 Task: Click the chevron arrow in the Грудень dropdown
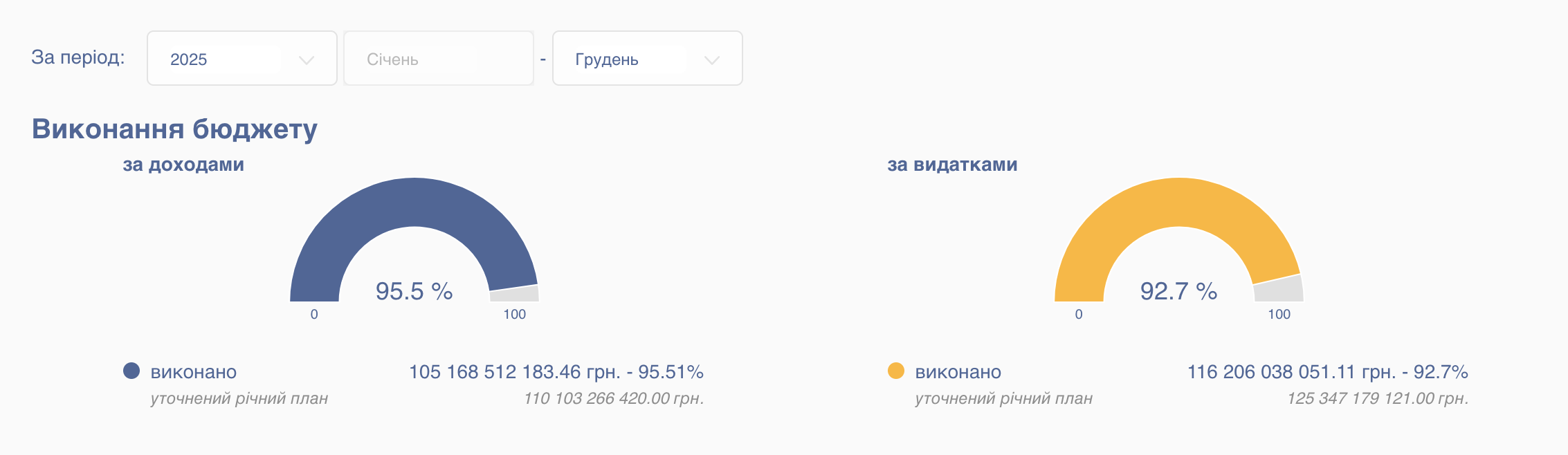pos(711,60)
